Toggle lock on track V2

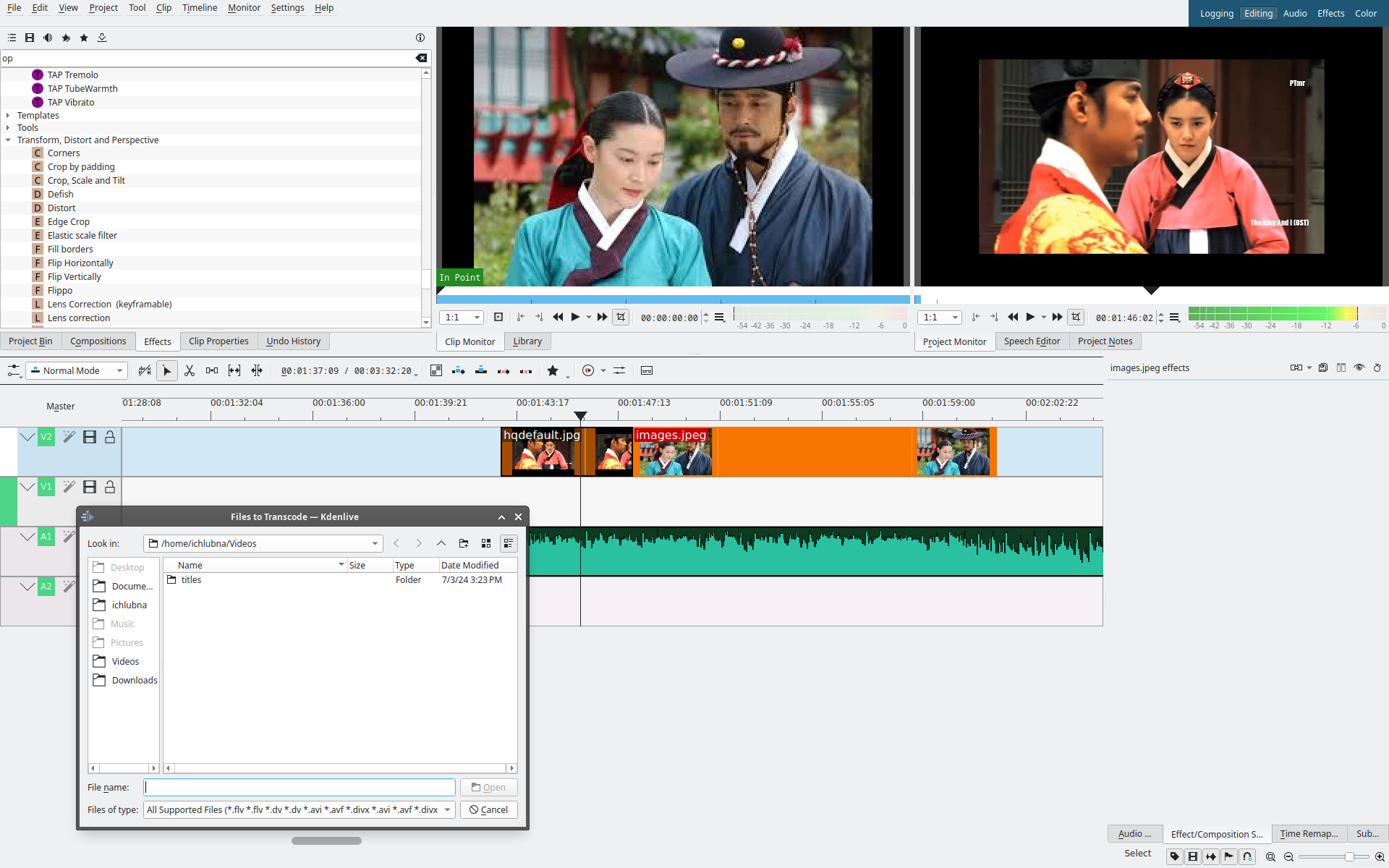click(x=110, y=437)
